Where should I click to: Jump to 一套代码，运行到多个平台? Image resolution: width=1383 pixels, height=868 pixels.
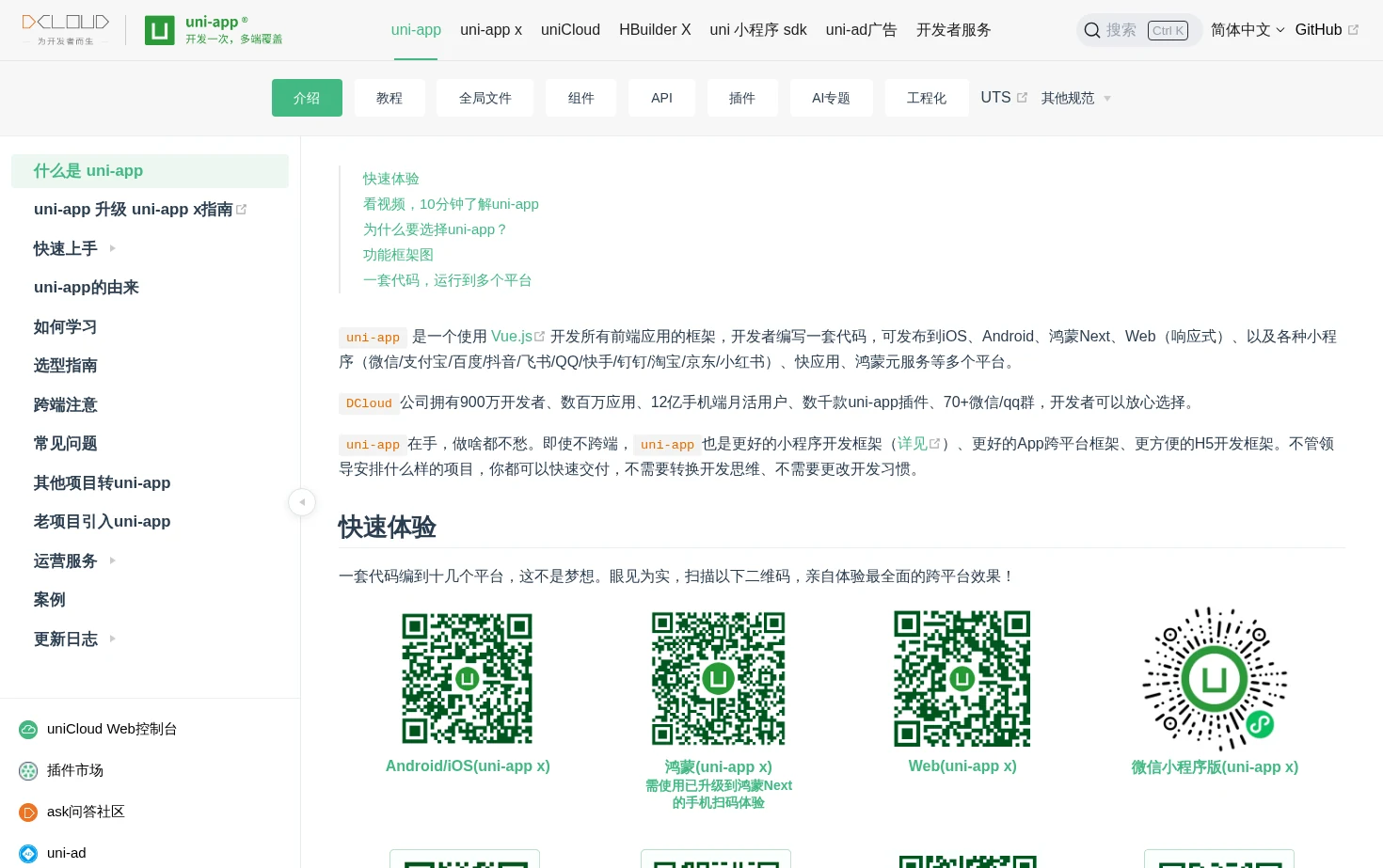tap(448, 280)
